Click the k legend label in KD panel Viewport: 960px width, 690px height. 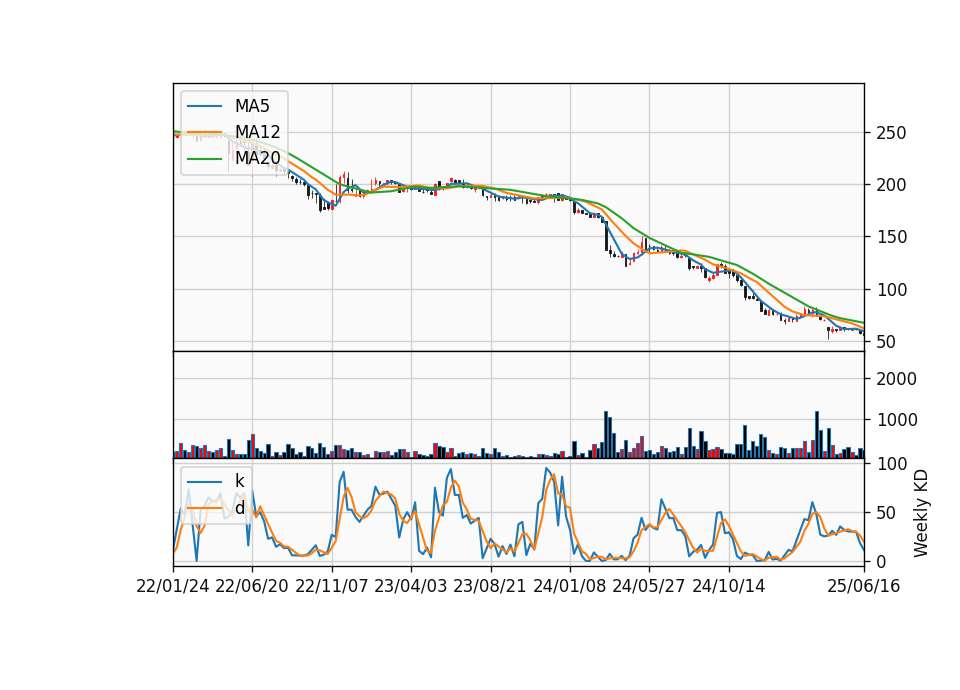pyautogui.click(x=239, y=481)
